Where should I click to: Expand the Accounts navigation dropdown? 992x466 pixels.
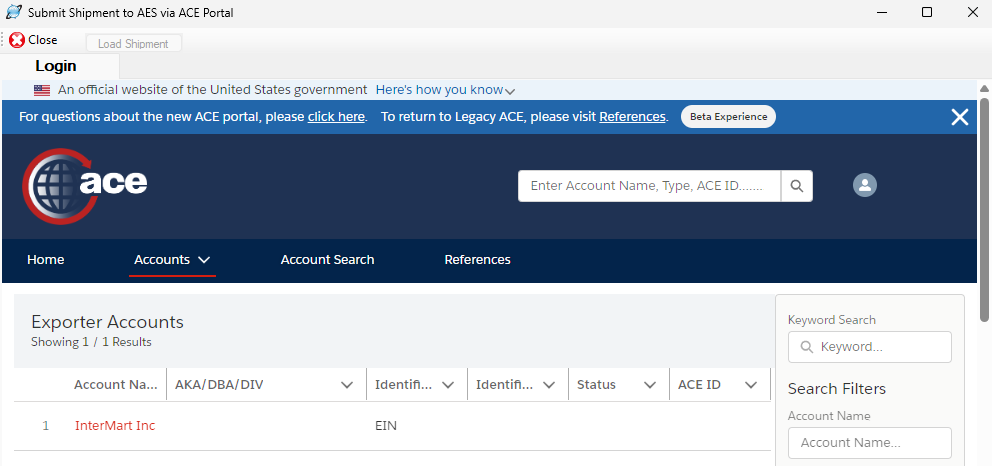[x=204, y=260]
